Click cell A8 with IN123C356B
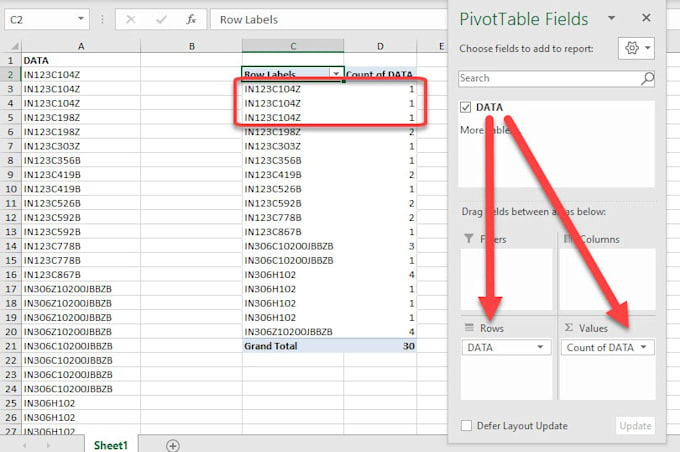The image size is (680, 452). click(x=81, y=160)
